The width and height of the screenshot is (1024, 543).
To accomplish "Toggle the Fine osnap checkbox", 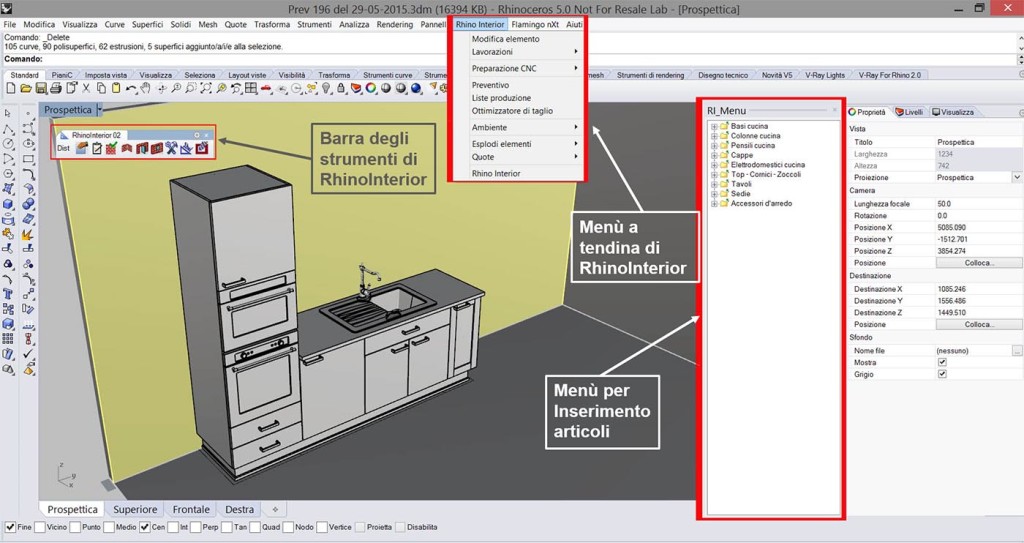I will click(10, 527).
